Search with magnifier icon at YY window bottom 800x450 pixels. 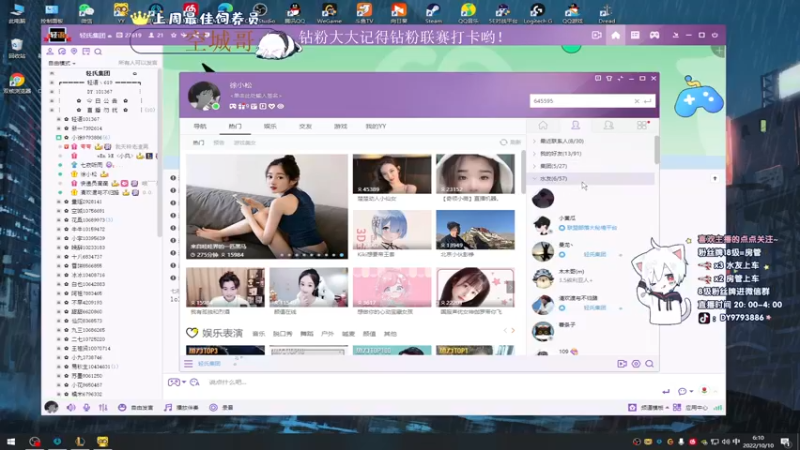(649, 364)
